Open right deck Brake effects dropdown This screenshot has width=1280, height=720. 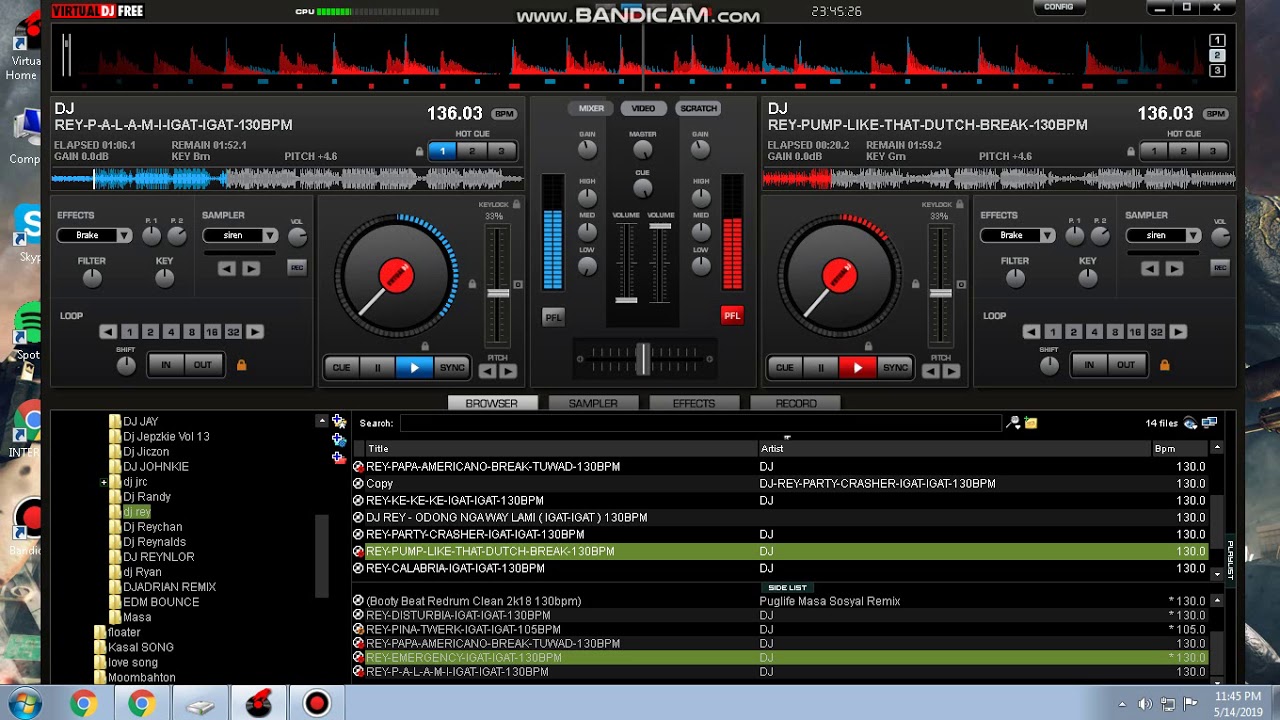[x=1047, y=236]
